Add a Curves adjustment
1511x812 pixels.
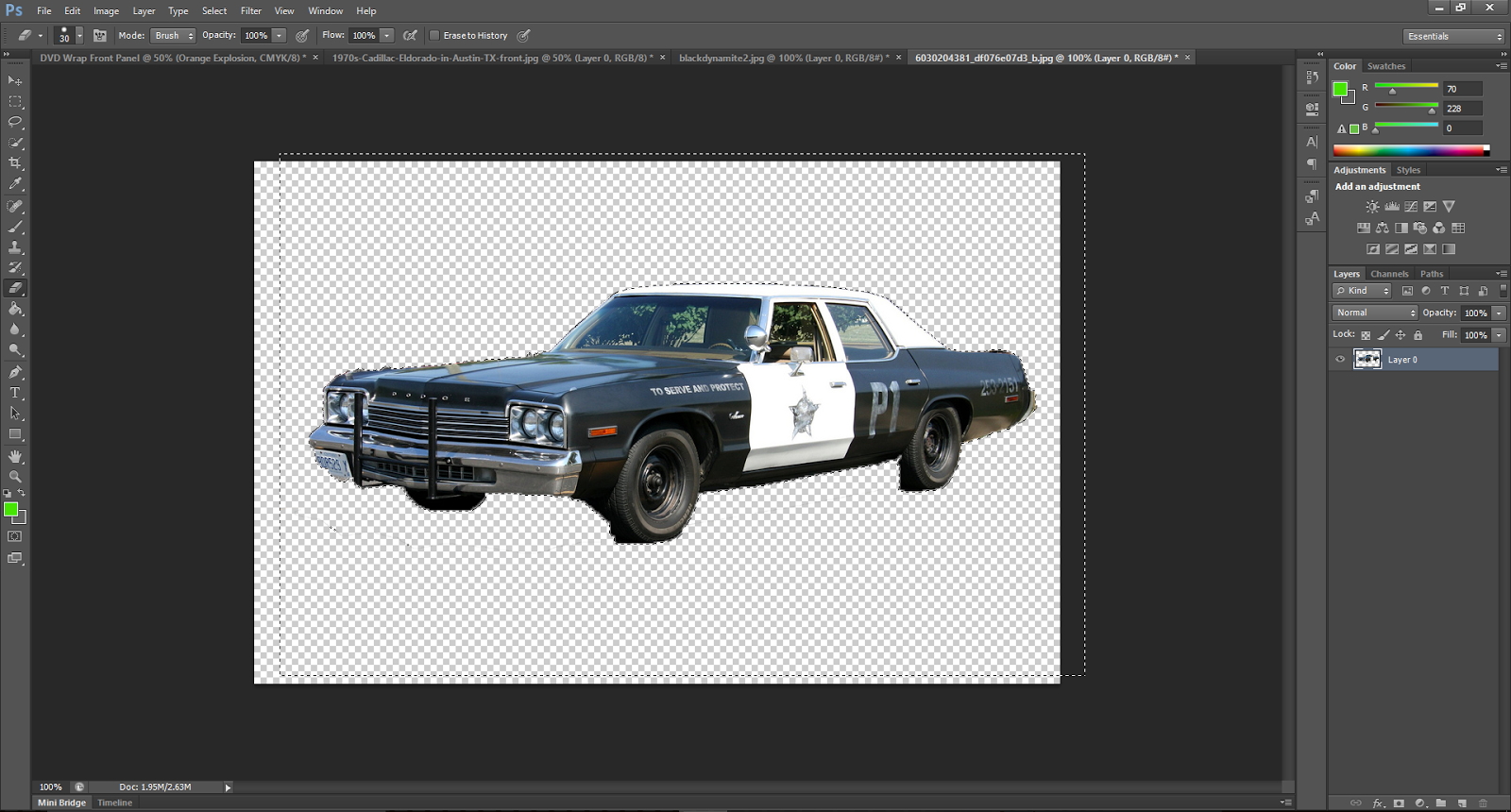click(1411, 206)
